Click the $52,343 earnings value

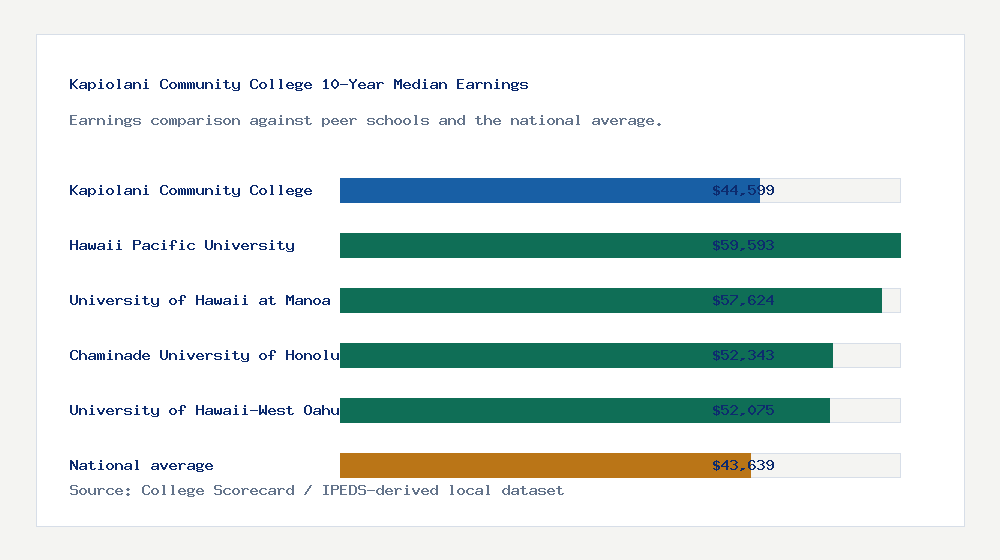pyautogui.click(x=743, y=355)
